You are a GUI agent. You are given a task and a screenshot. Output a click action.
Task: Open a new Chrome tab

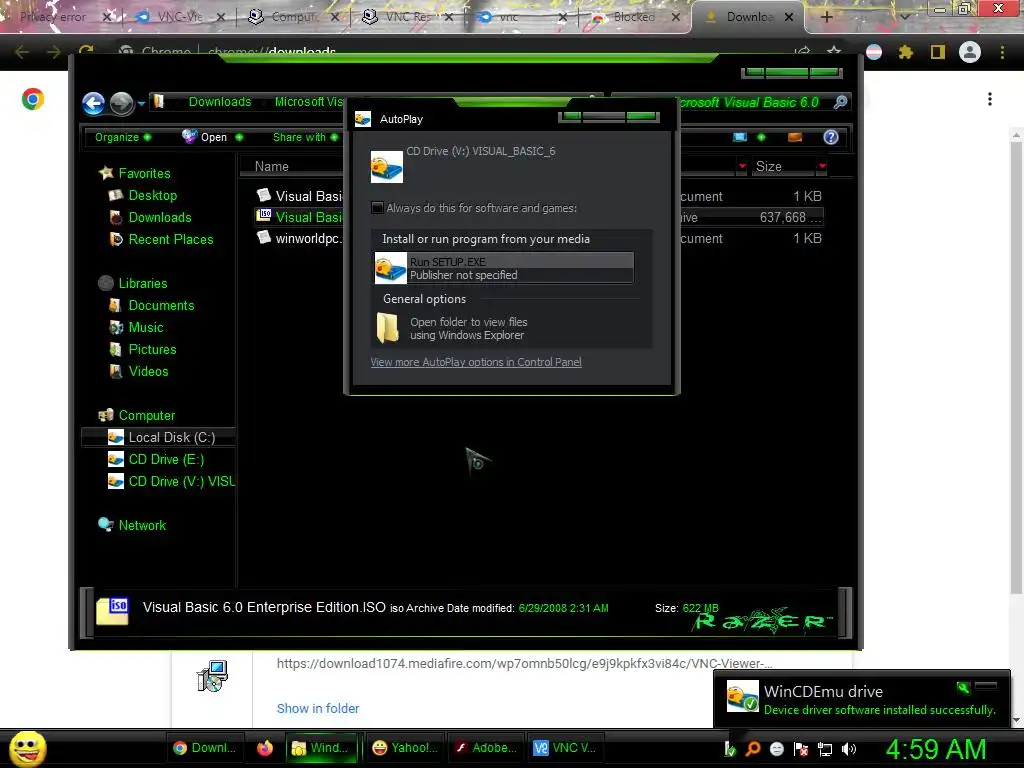827,17
